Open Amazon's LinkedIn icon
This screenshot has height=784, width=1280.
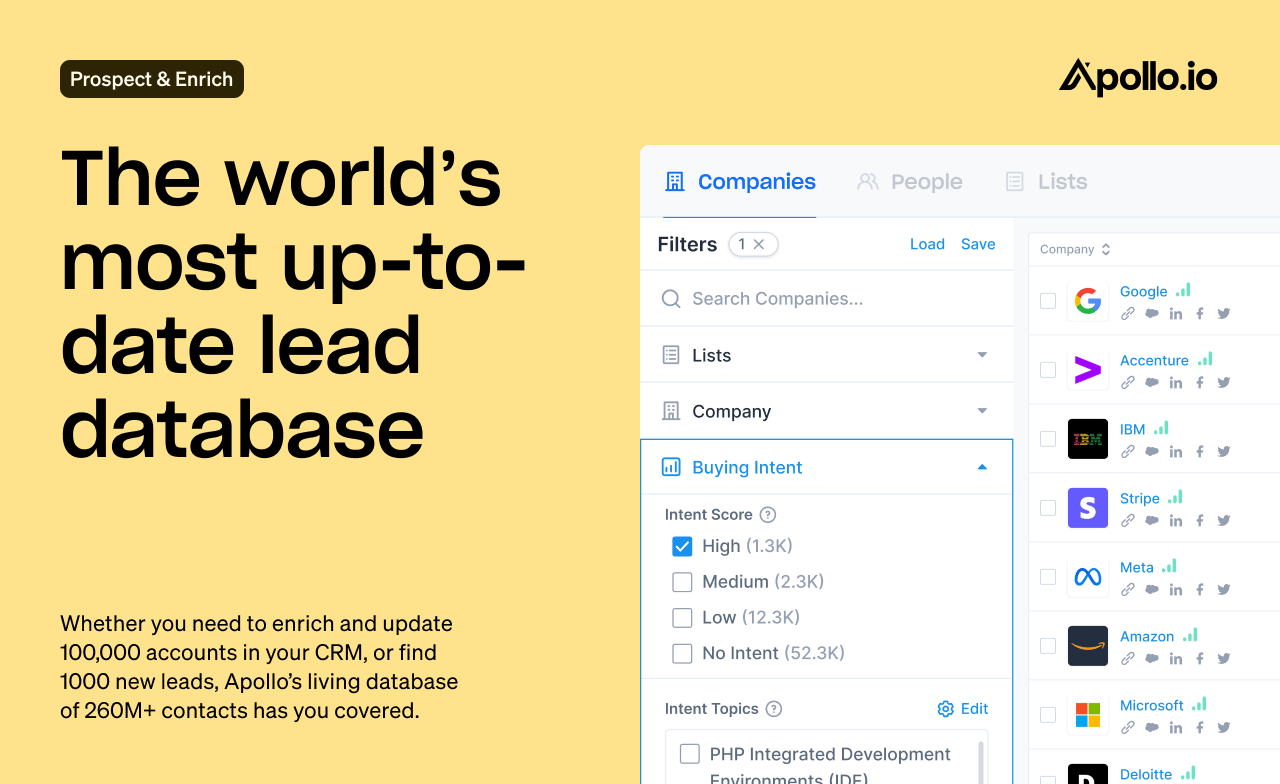click(1176, 658)
